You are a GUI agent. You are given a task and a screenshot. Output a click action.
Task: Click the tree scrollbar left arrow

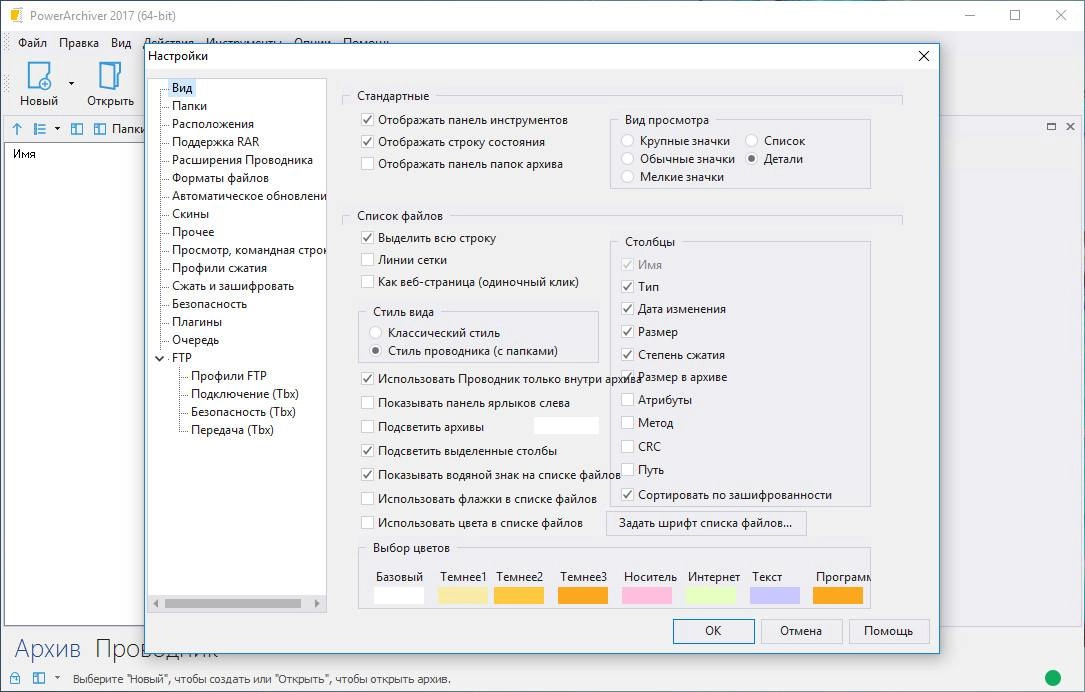pyautogui.click(x=156, y=603)
